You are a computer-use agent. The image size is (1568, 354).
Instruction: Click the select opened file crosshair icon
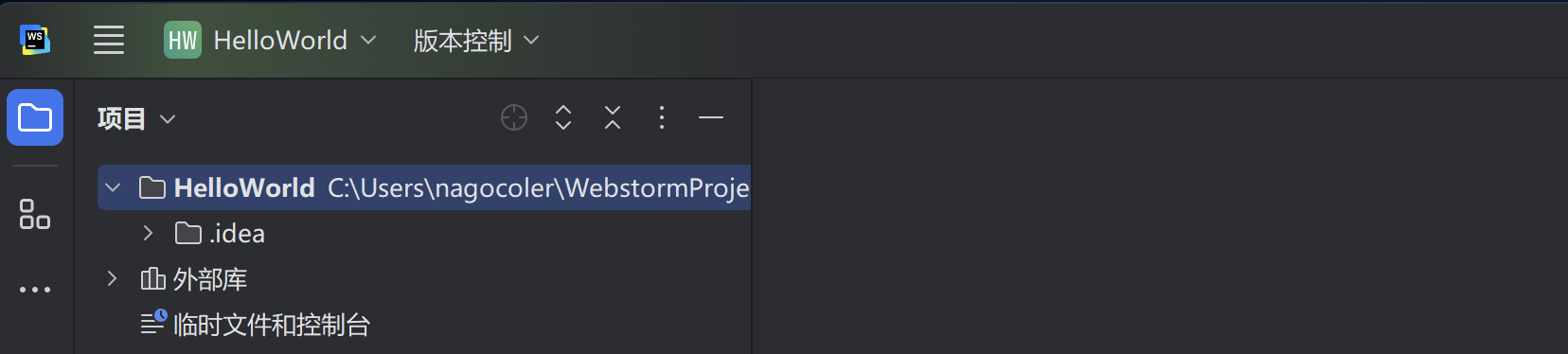click(514, 117)
